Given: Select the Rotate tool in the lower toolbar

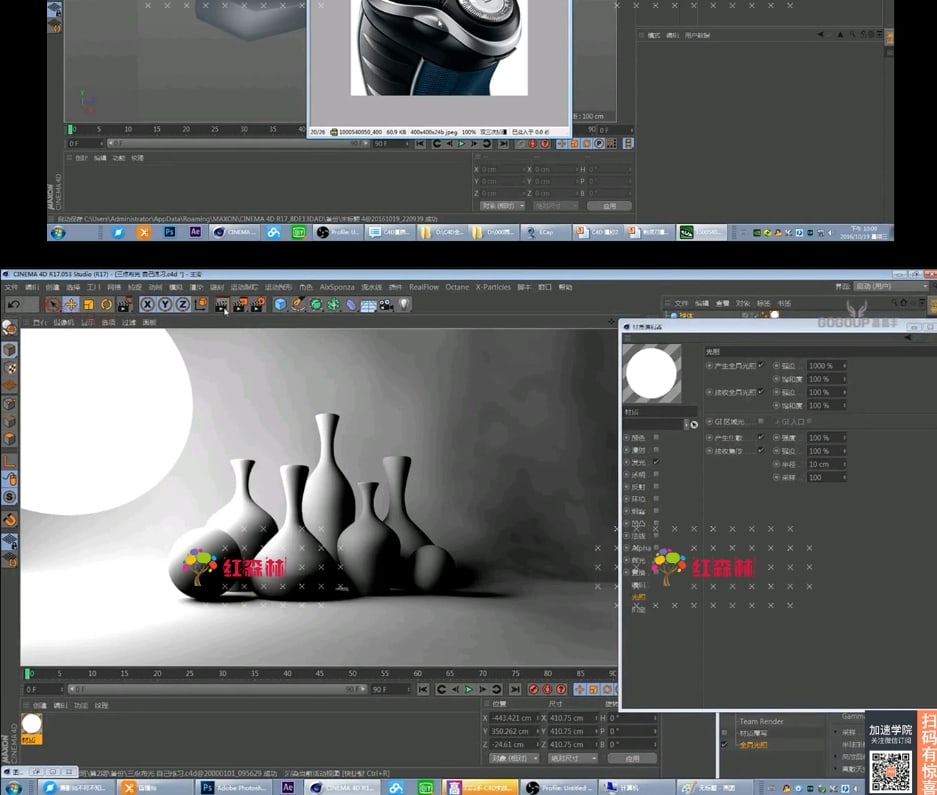Looking at the screenshot, I should click(106, 304).
